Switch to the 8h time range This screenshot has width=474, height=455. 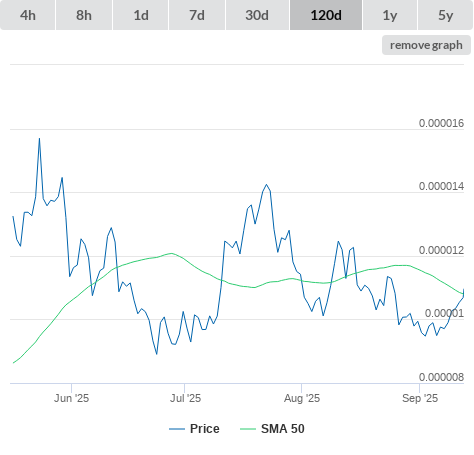(84, 15)
